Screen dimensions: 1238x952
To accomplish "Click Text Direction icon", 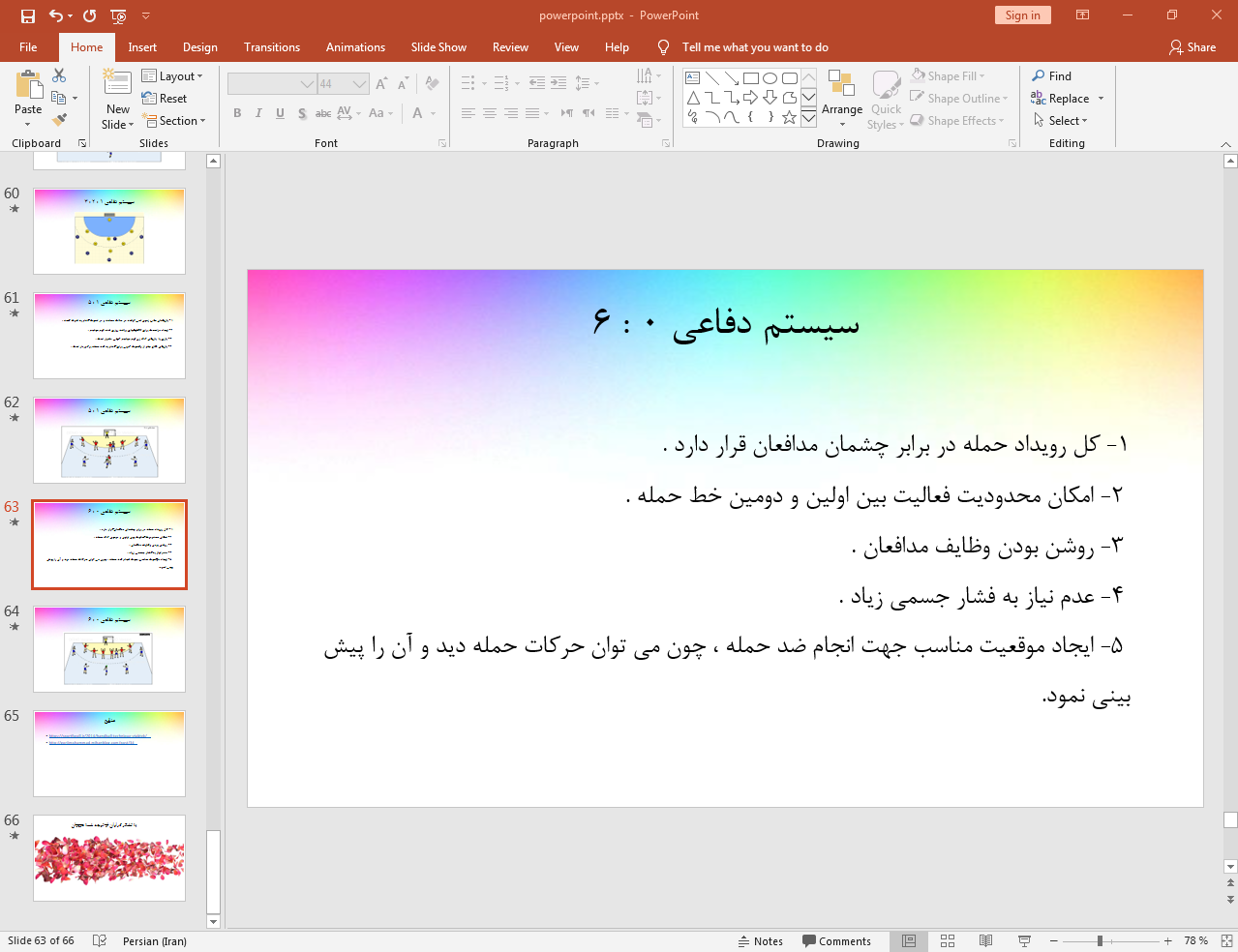I will click(649, 75).
